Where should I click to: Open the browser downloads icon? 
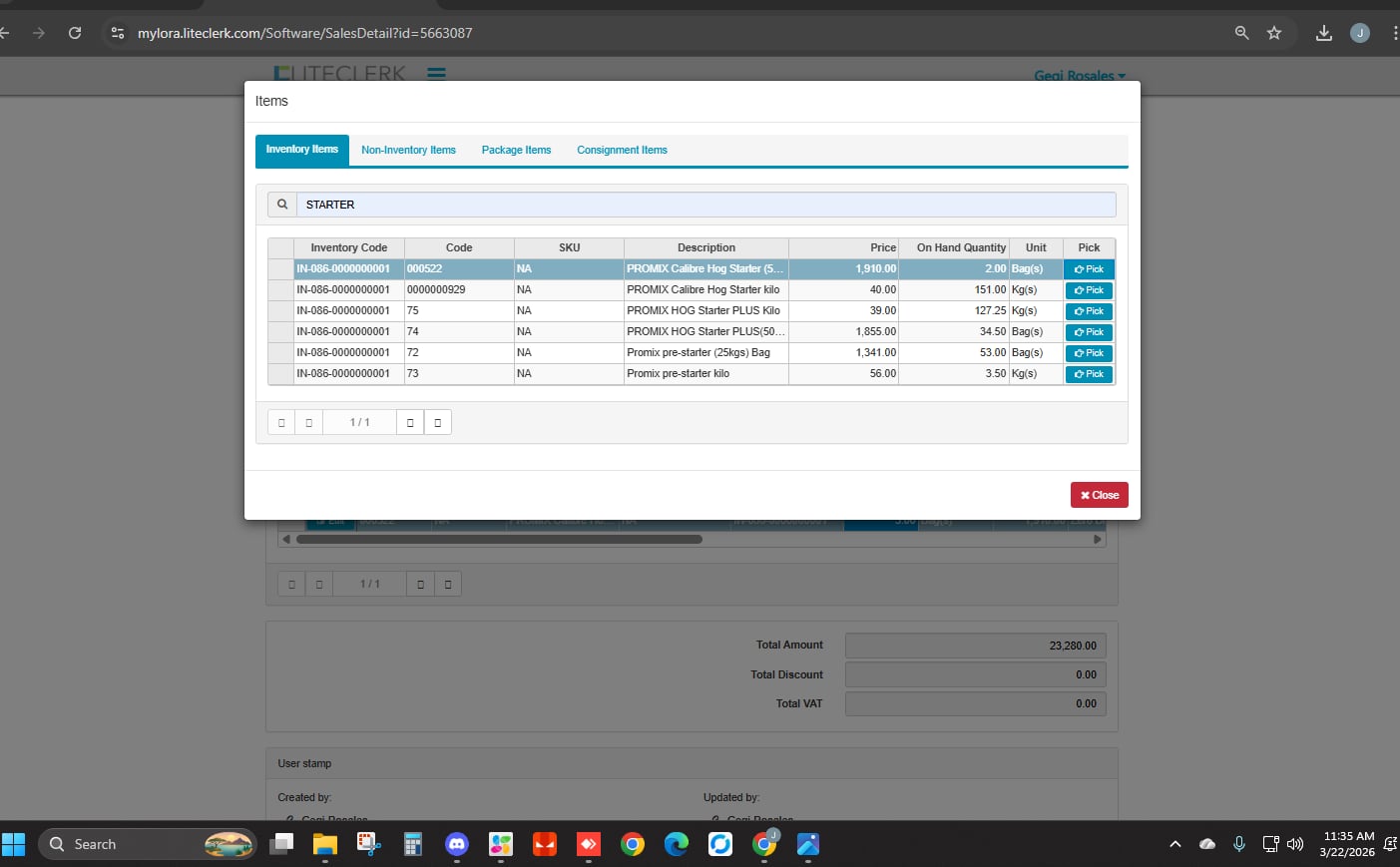pos(1323,33)
